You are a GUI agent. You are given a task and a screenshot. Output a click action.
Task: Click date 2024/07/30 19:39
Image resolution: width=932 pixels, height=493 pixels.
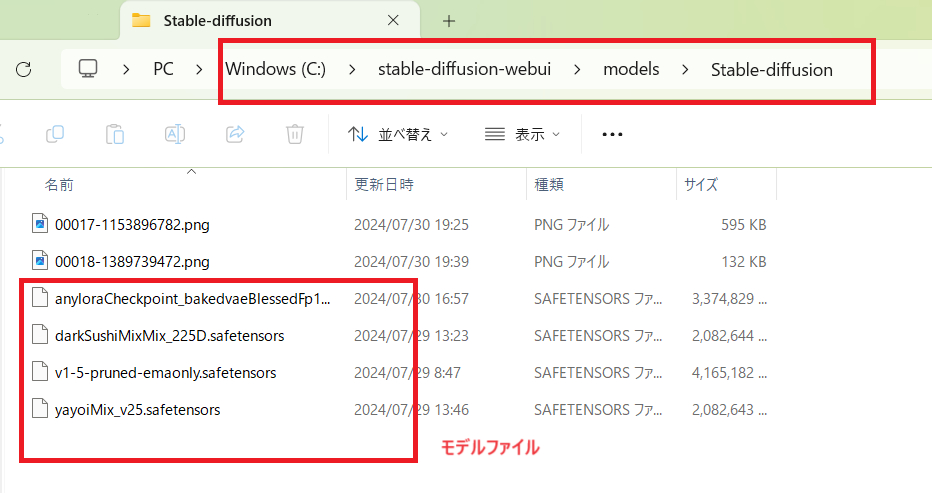click(x=411, y=262)
